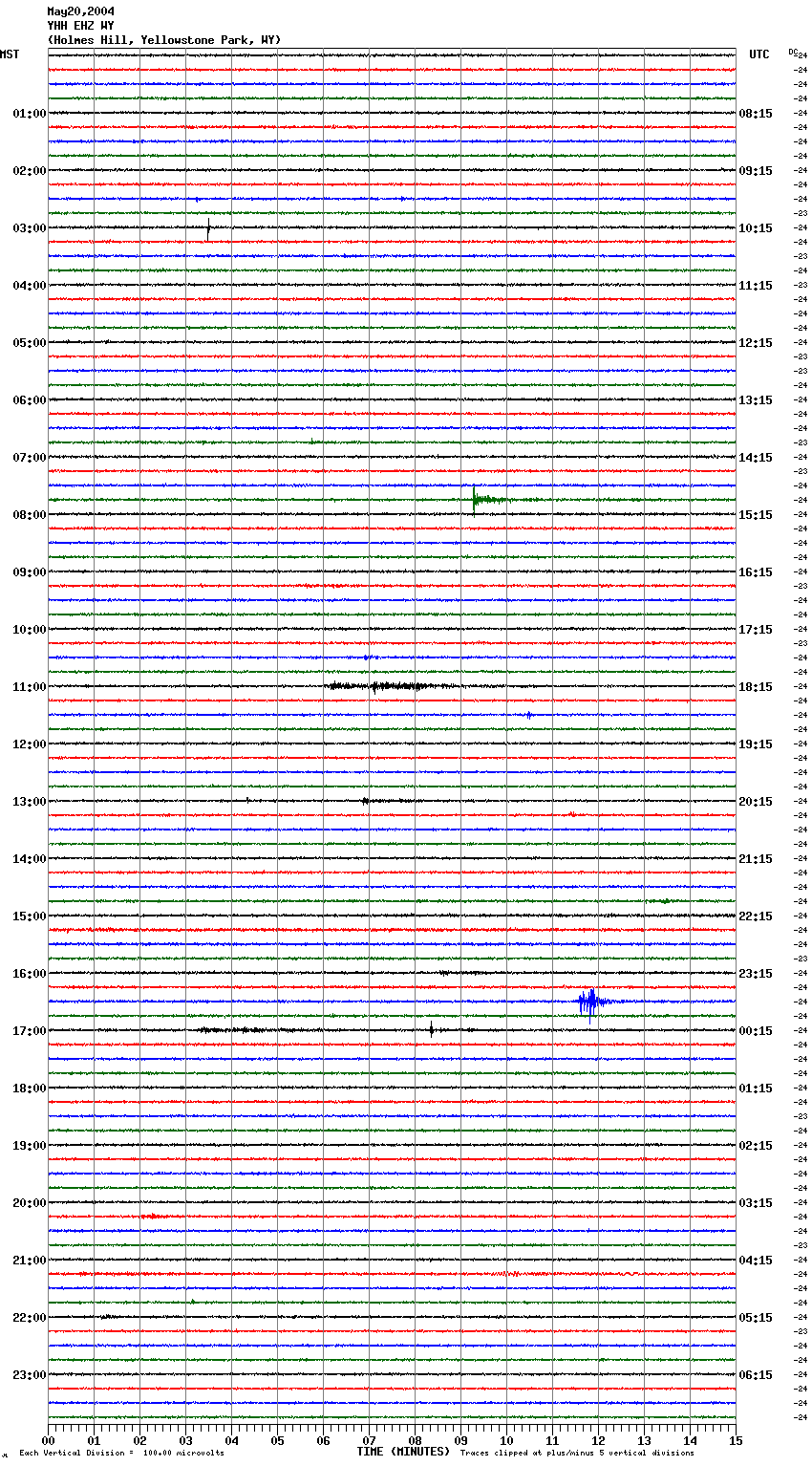Select the 15:00 MST time label
Image resolution: width=812 pixels, height=1466 pixels.
pyautogui.click(x=29, y=916)
